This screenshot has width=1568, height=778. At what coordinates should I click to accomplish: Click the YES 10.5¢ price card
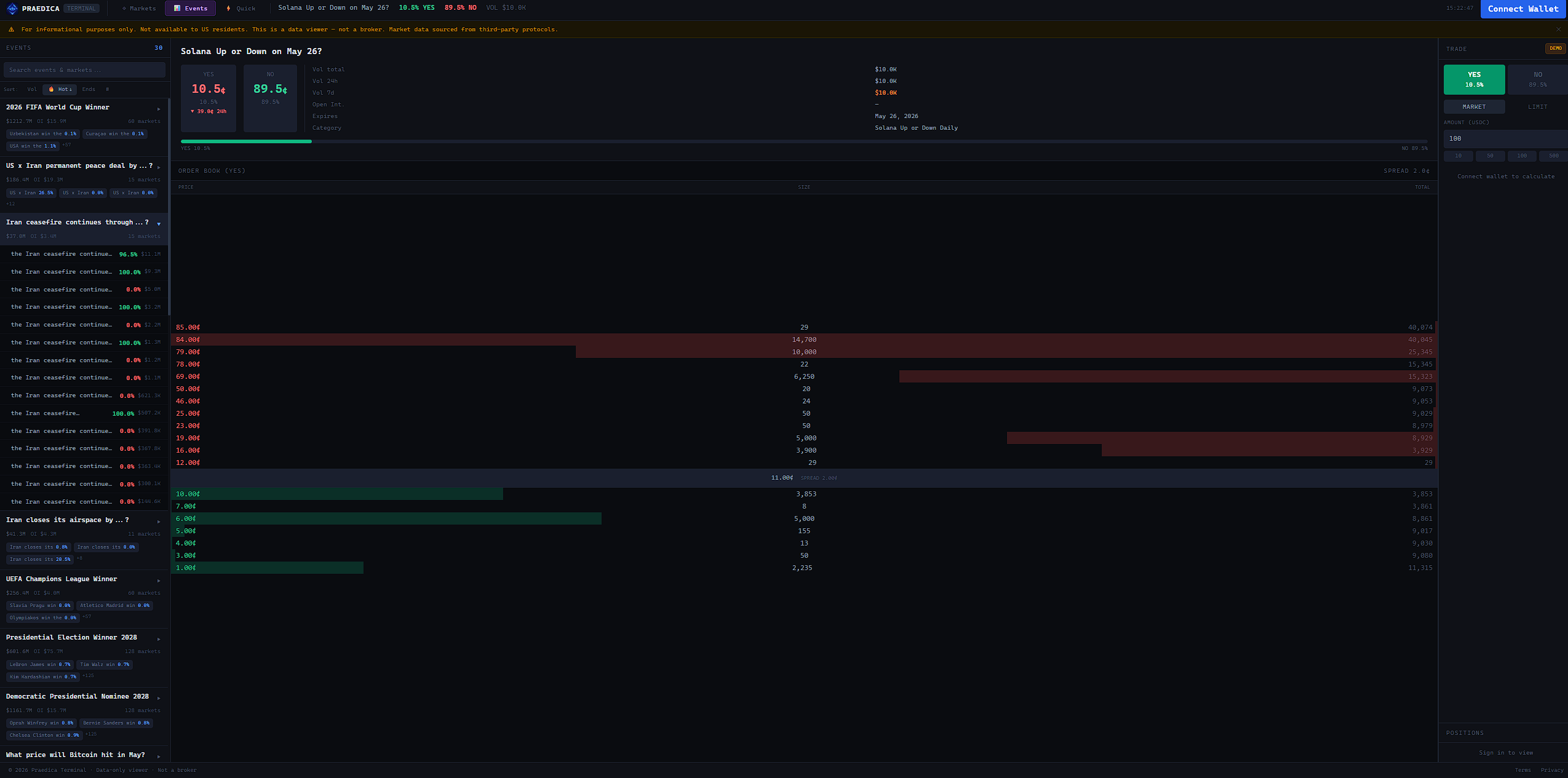(x=209, y=98)
